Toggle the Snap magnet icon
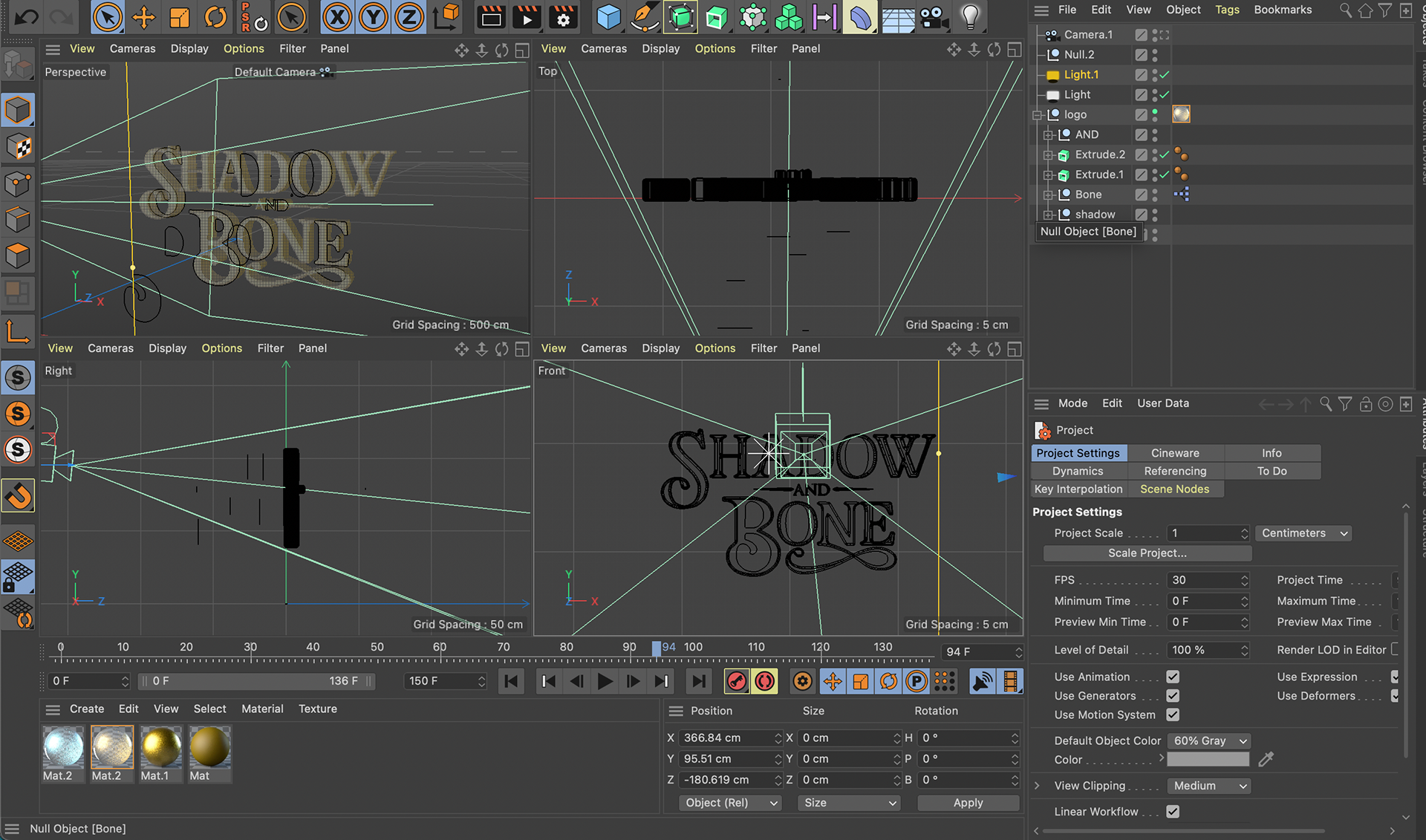Viewport: 1426px width, 840px height. coord(18,495)
